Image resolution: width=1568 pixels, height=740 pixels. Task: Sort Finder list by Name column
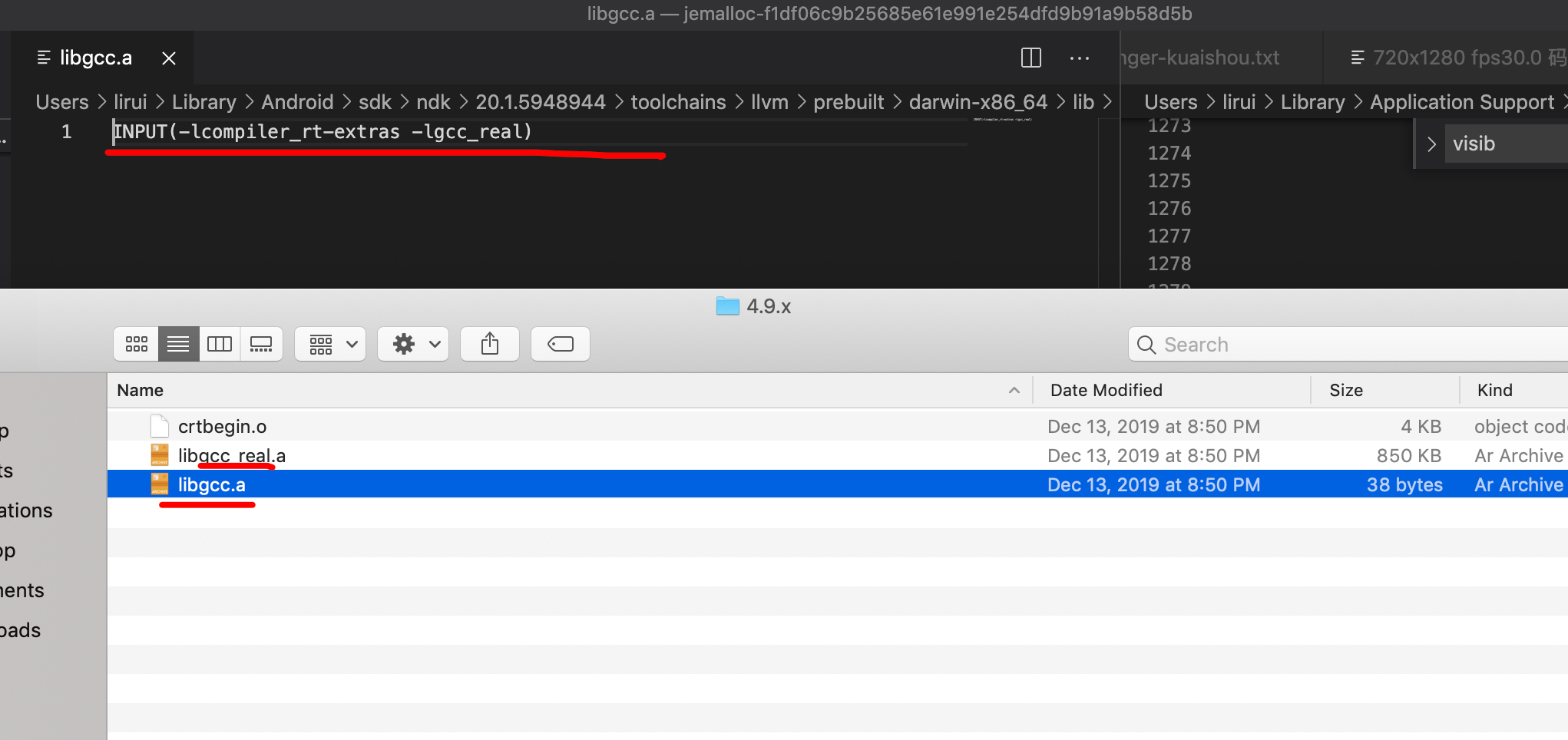pyautogui.click(x=570, y=390)
